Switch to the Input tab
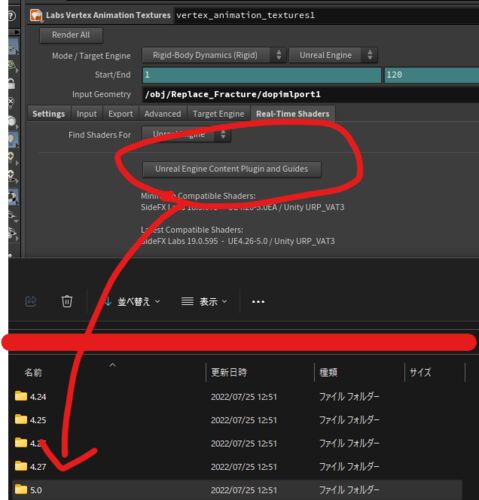This screenshot has height=500, width=479. tap(87, 114)
